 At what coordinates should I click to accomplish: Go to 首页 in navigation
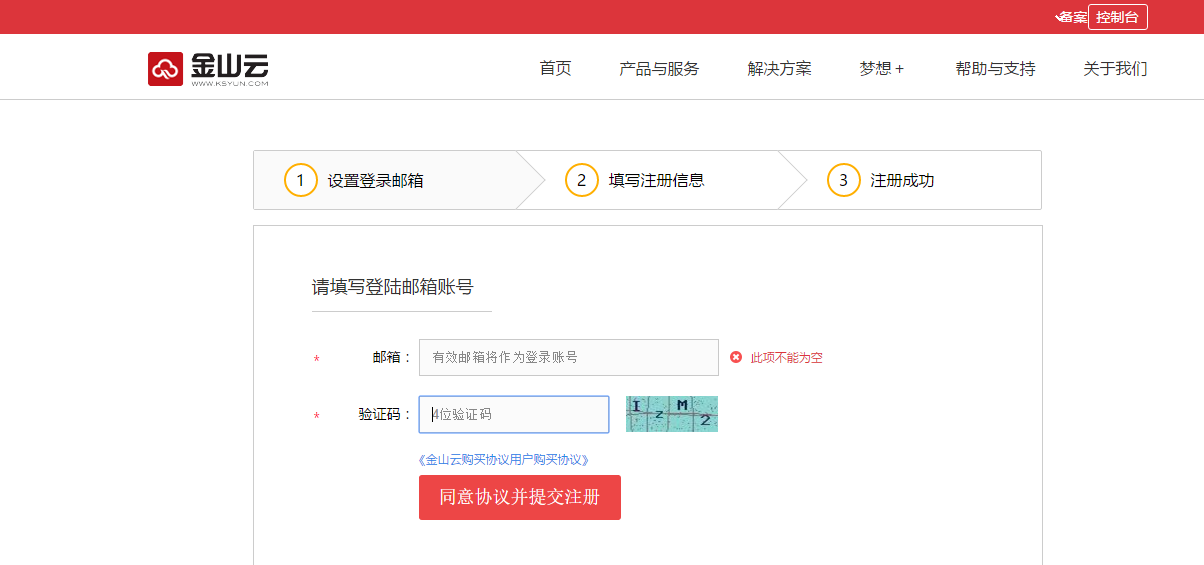(555, 69)
